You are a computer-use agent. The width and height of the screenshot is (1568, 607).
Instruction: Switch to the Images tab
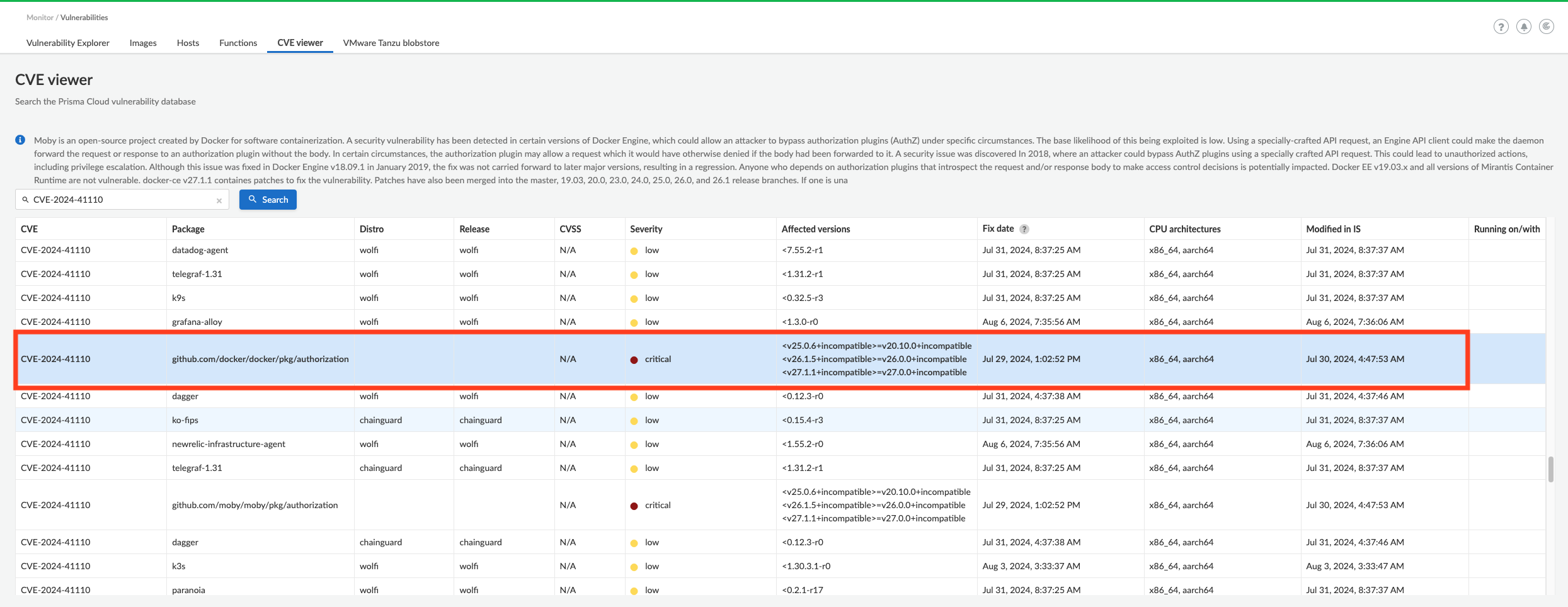pos(143,42)
